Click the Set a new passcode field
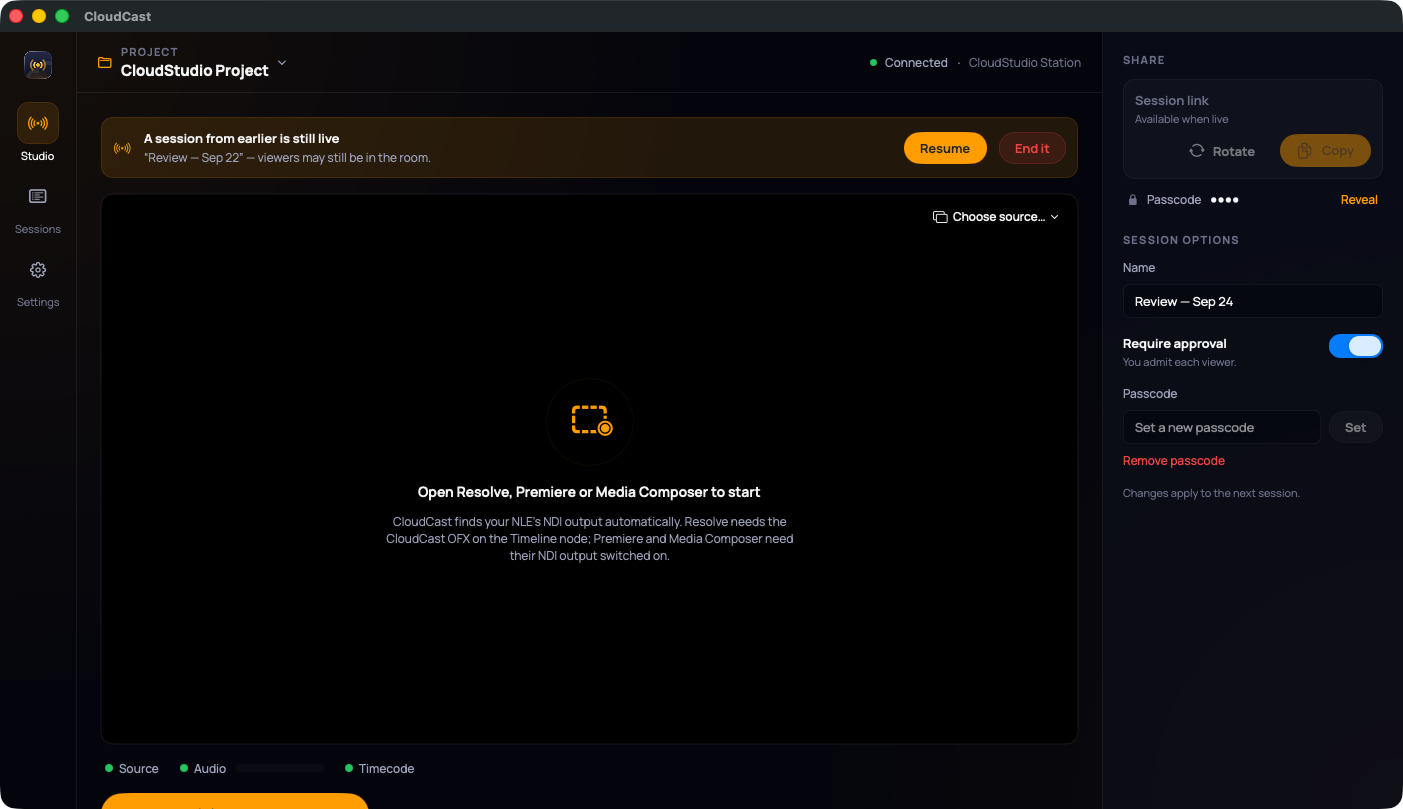Image resolution: width=1403 pixels, height=809 pixels. point(1222,427)
